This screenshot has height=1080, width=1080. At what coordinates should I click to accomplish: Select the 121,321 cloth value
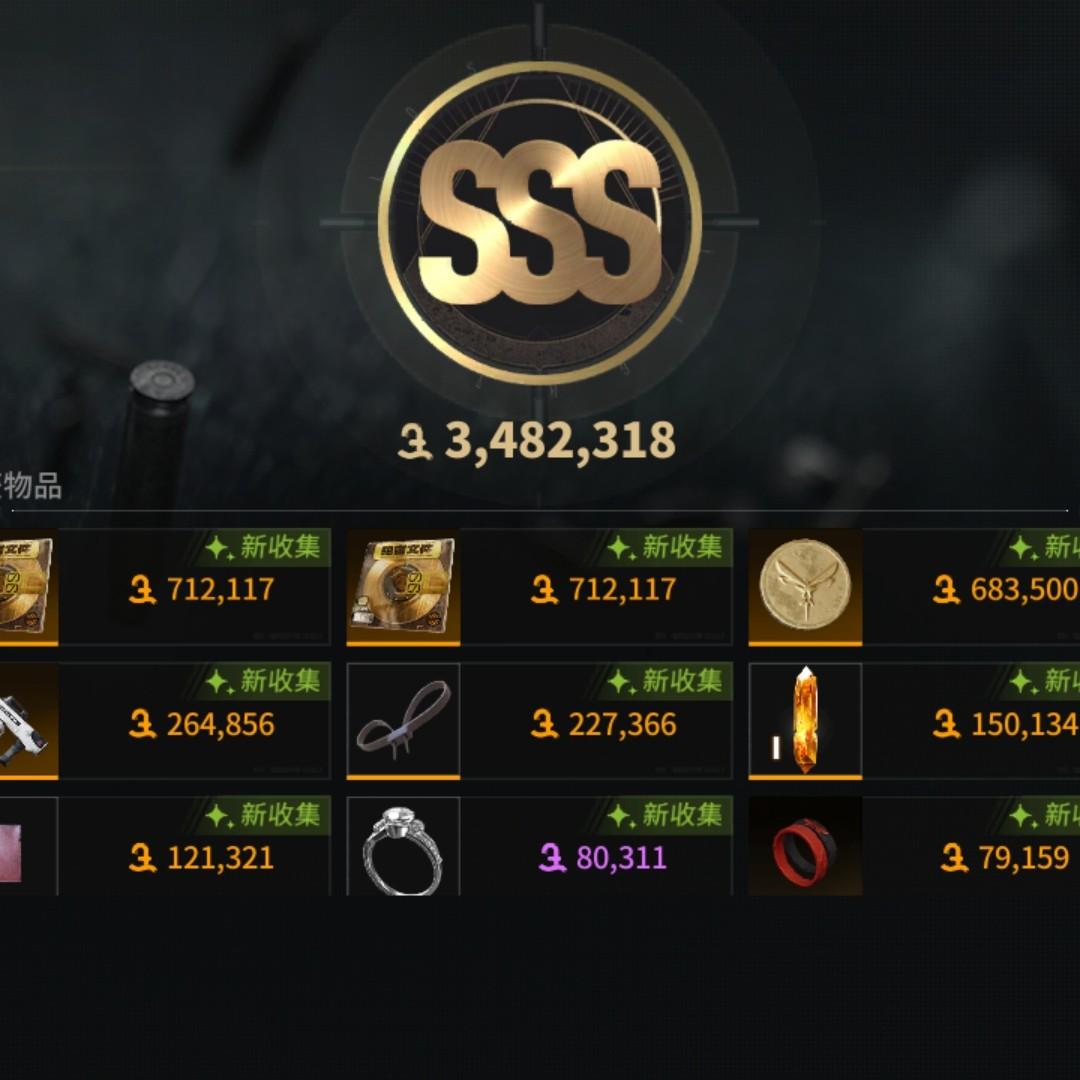pyautogui.click(x=202, y=858)
